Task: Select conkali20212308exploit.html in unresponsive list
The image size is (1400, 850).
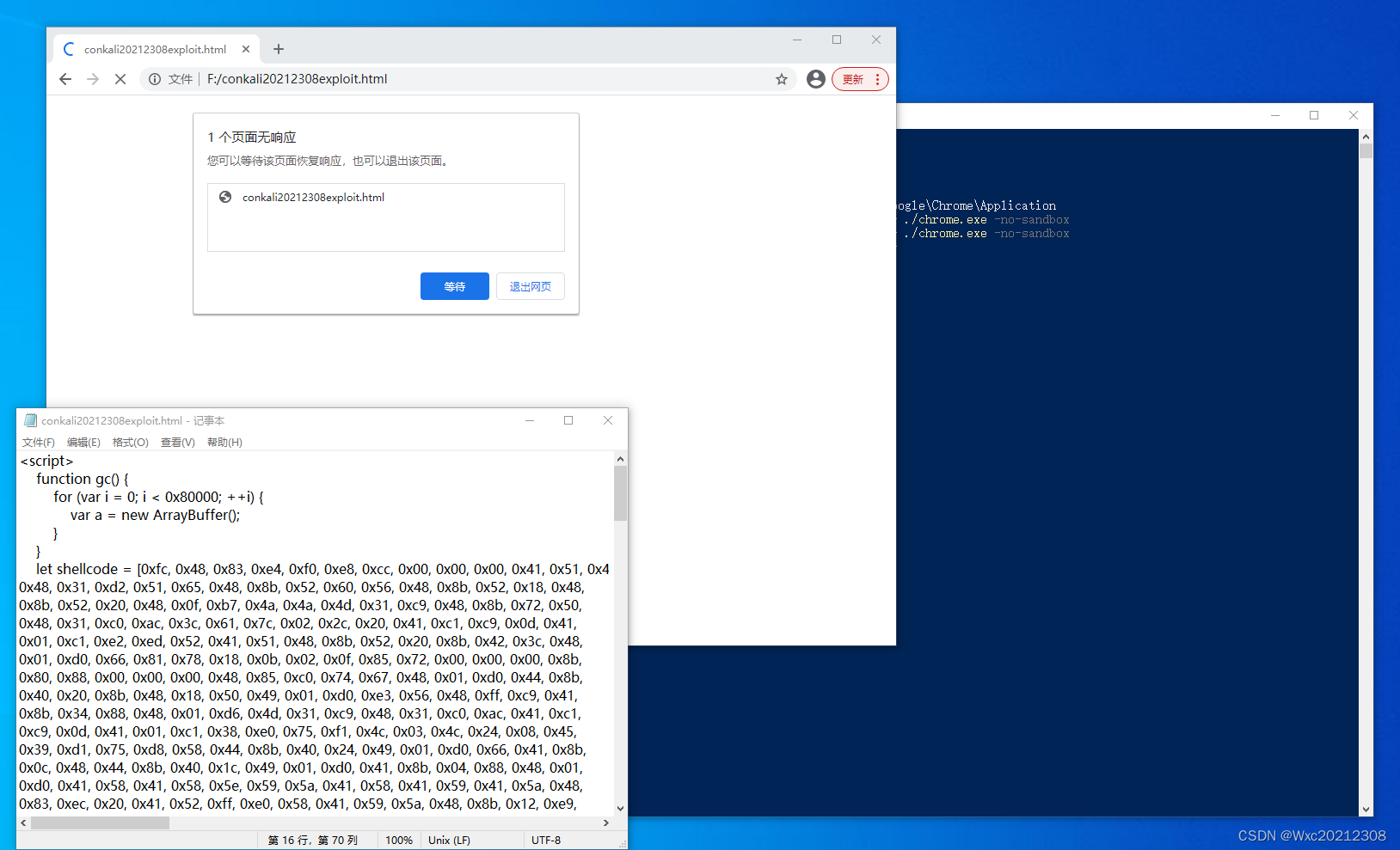Action: click(386, 197)
